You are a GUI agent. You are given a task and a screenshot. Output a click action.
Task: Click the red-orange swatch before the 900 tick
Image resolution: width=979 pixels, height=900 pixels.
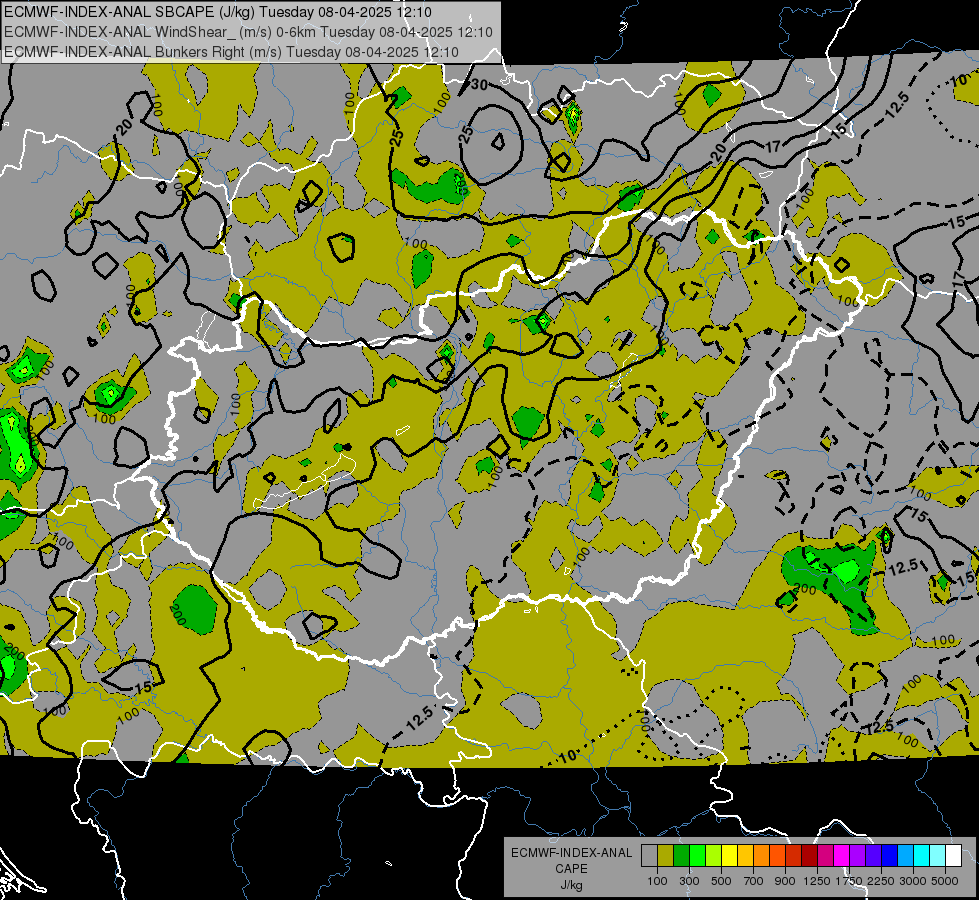777,855
